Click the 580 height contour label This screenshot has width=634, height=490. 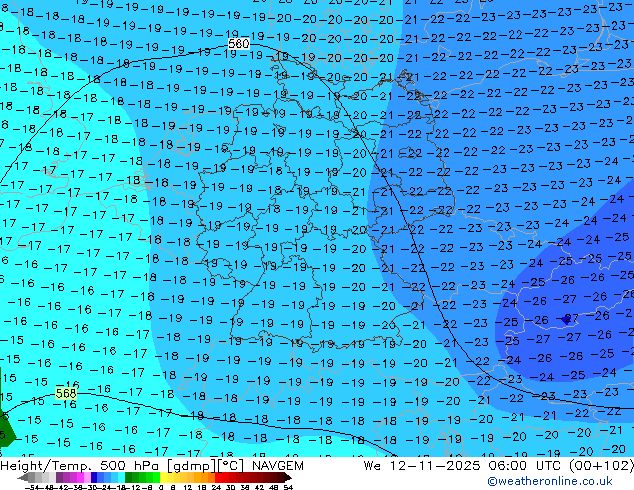[239, 44]
